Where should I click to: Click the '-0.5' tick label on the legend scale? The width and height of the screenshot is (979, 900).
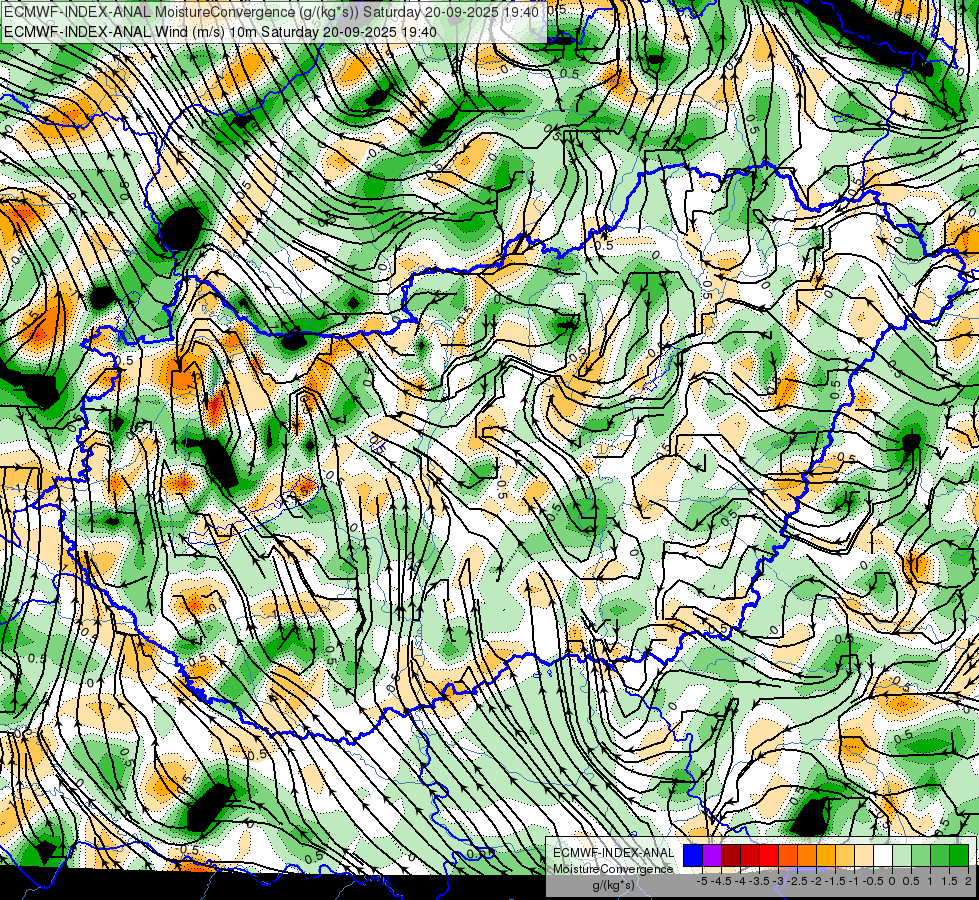[x=873, y=881]
